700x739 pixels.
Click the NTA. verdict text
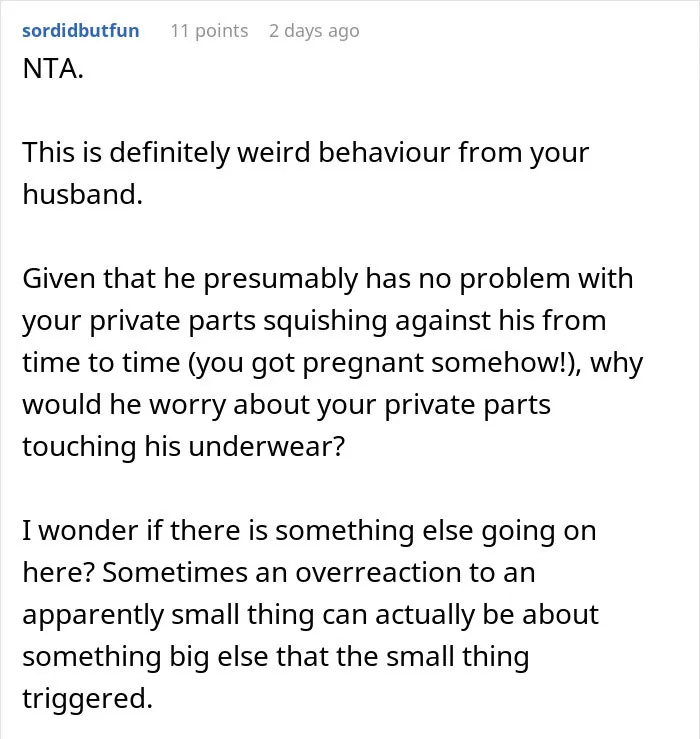[53, 69]
